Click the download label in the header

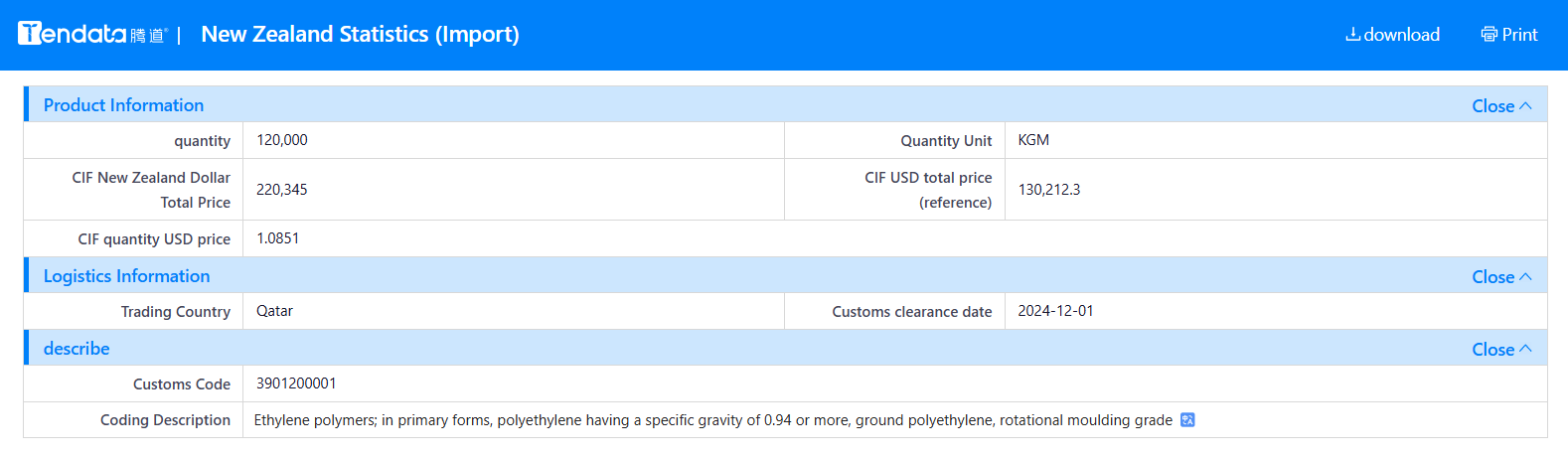pos(1401,35)
